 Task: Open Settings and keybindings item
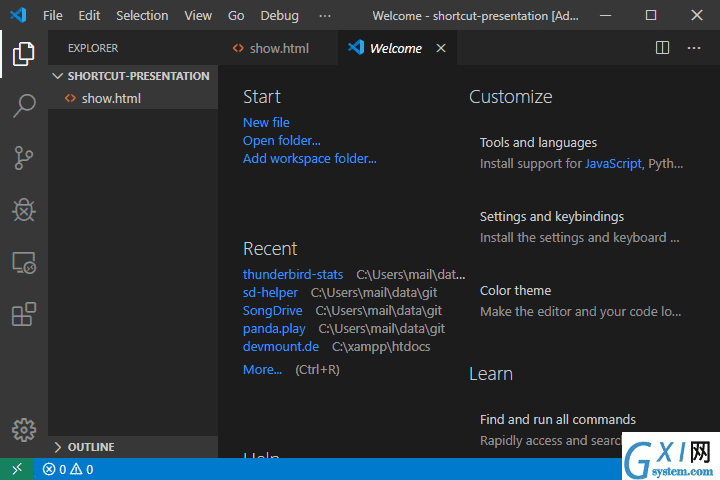[x=551, y=217]
